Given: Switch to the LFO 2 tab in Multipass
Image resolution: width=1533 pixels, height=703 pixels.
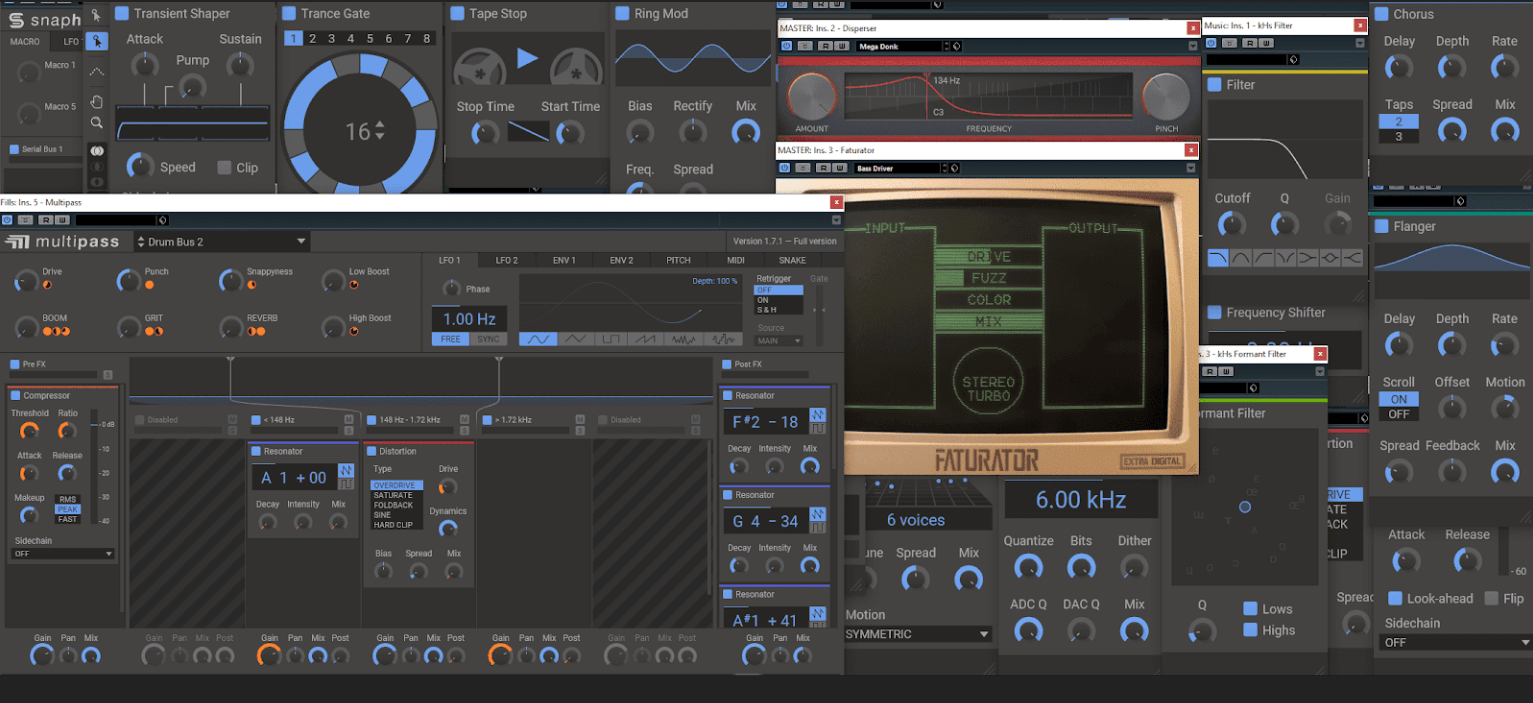Looking at the screenshot, I should coord(507,260).
